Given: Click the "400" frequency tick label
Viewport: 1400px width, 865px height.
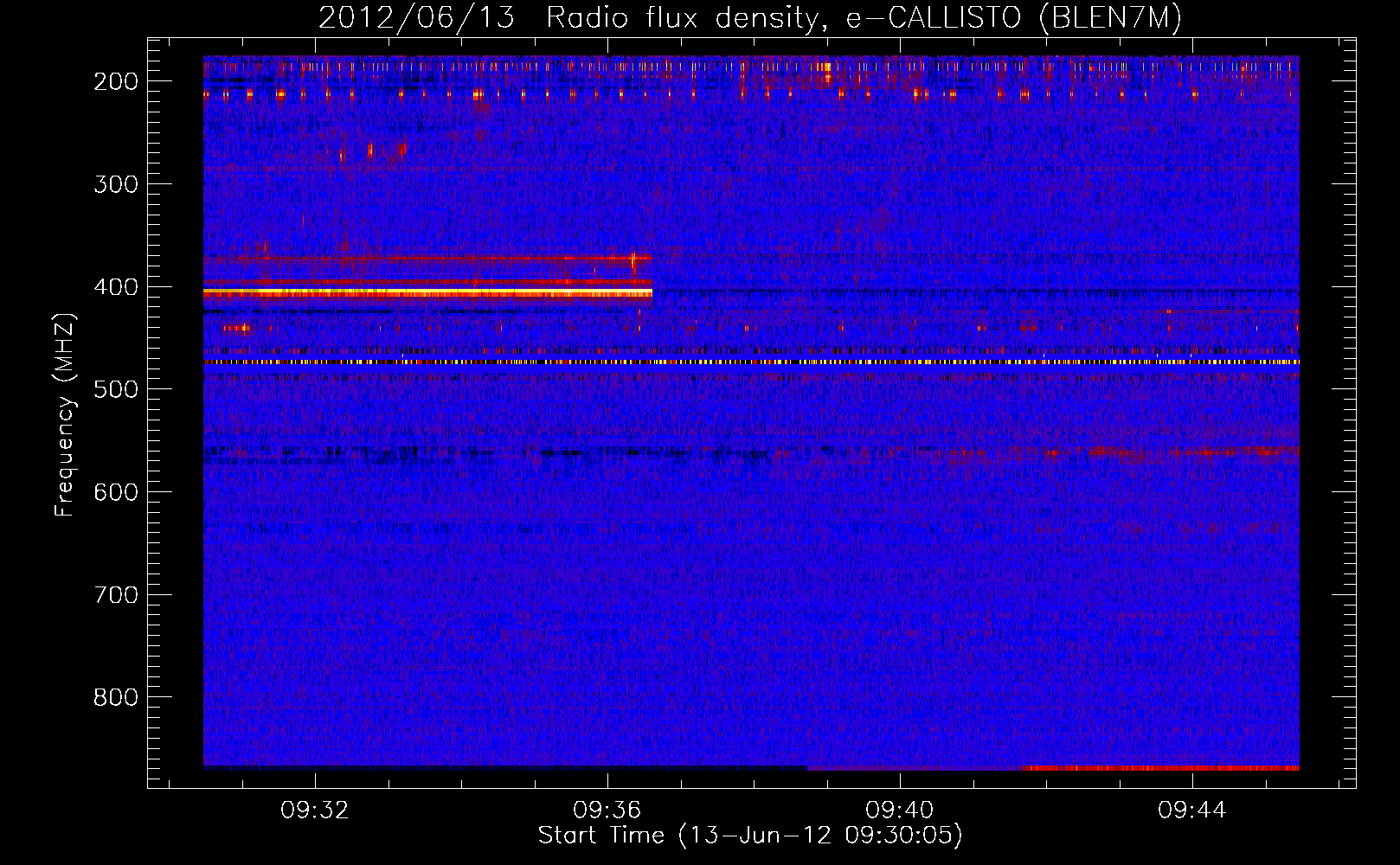Looking at the screenshot, I should point(116,287).
